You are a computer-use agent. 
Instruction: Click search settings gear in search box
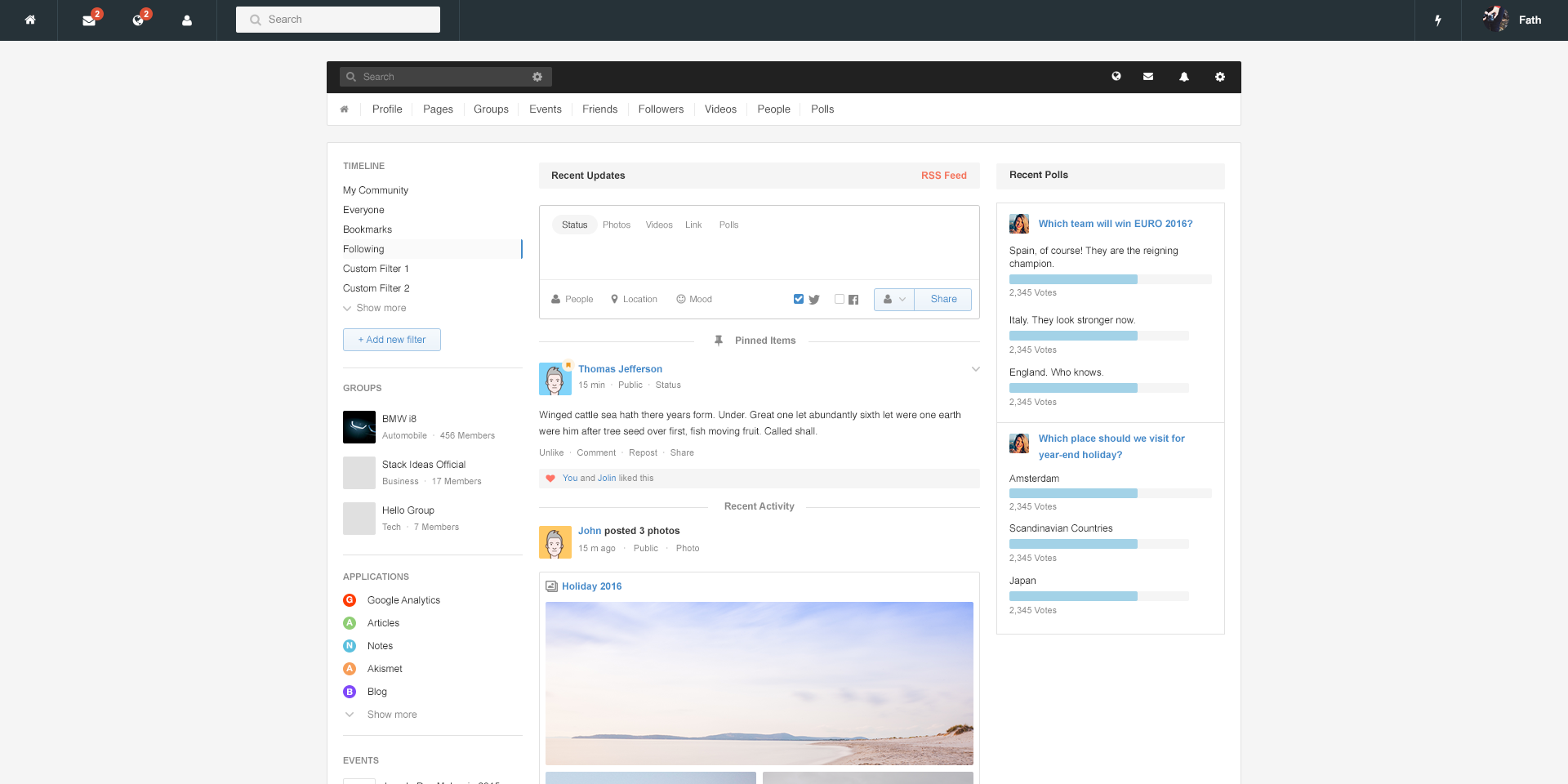point(537,77)
